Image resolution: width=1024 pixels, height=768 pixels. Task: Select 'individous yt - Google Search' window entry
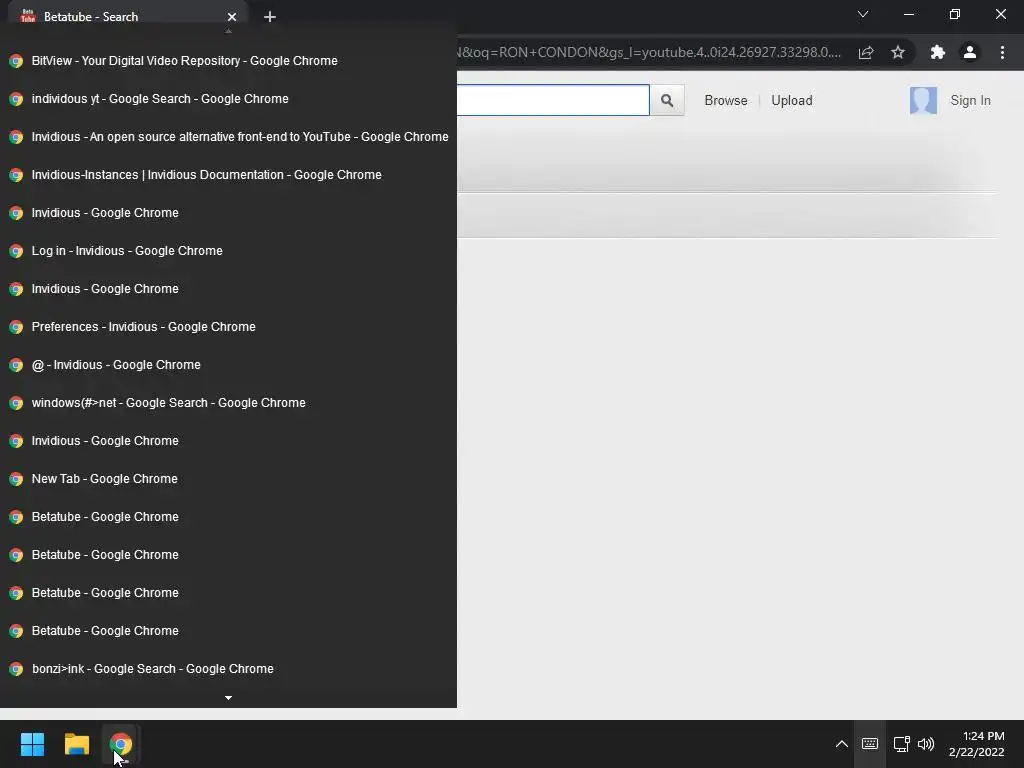click(x=228, y=99)
